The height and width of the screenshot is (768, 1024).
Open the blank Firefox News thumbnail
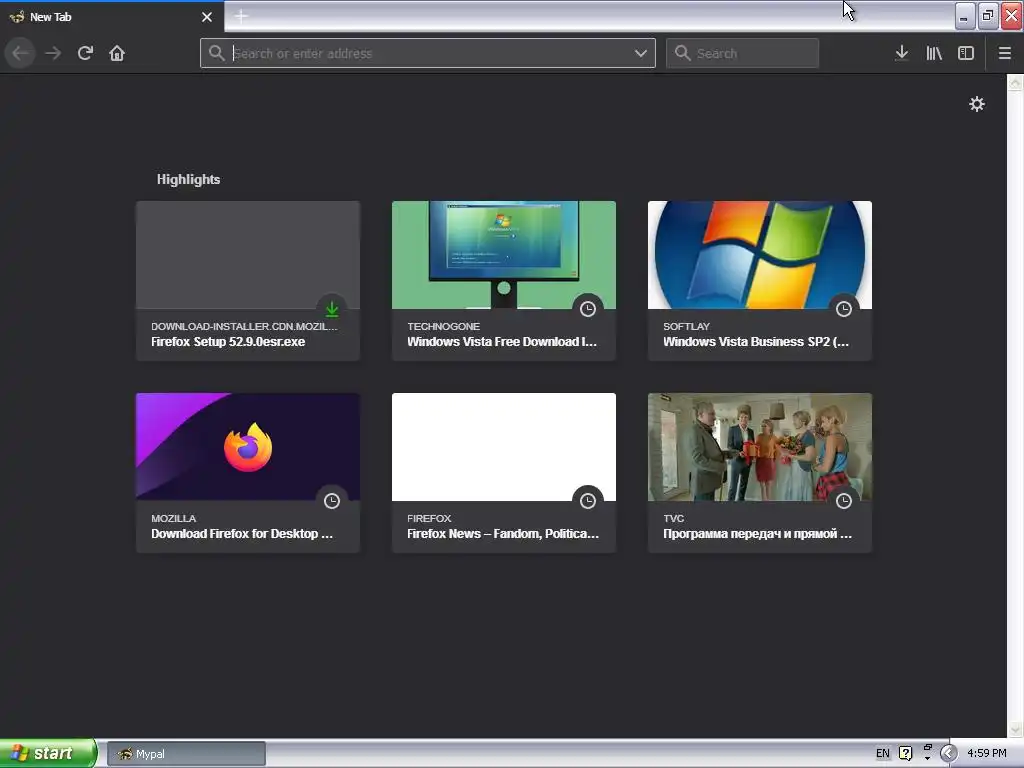click(504, 447)
